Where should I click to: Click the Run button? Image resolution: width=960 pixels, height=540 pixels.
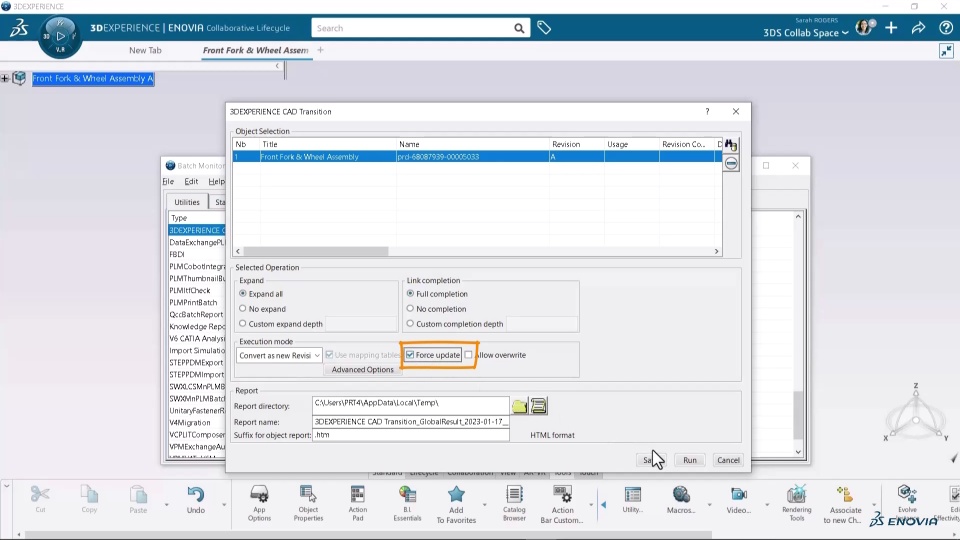690,460
